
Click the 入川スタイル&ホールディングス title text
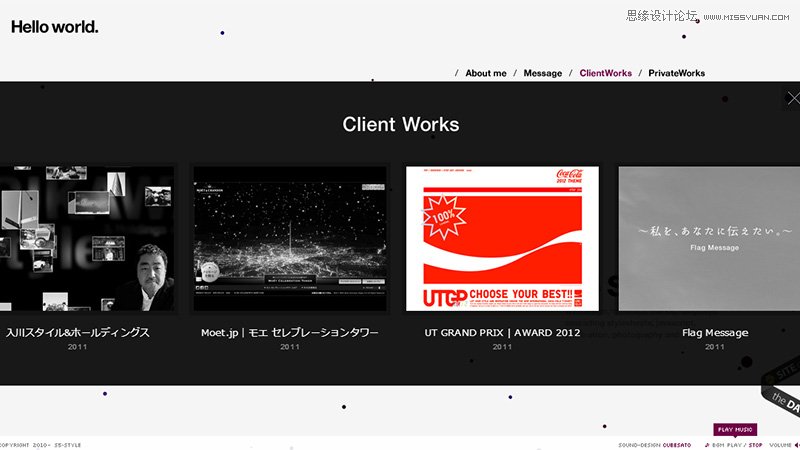click(78, 333)
